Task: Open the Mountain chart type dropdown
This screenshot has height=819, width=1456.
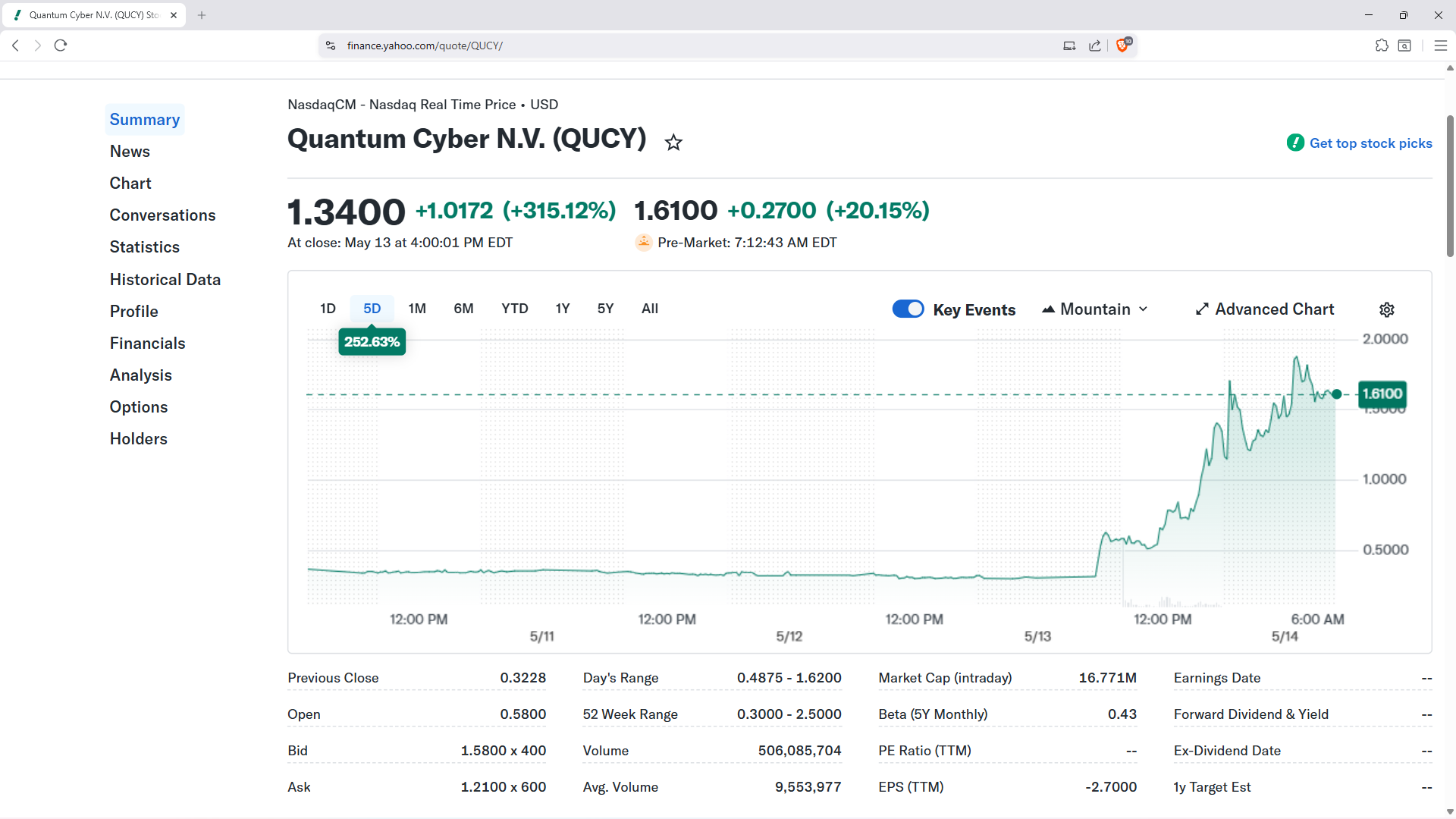Action: 1095,309
